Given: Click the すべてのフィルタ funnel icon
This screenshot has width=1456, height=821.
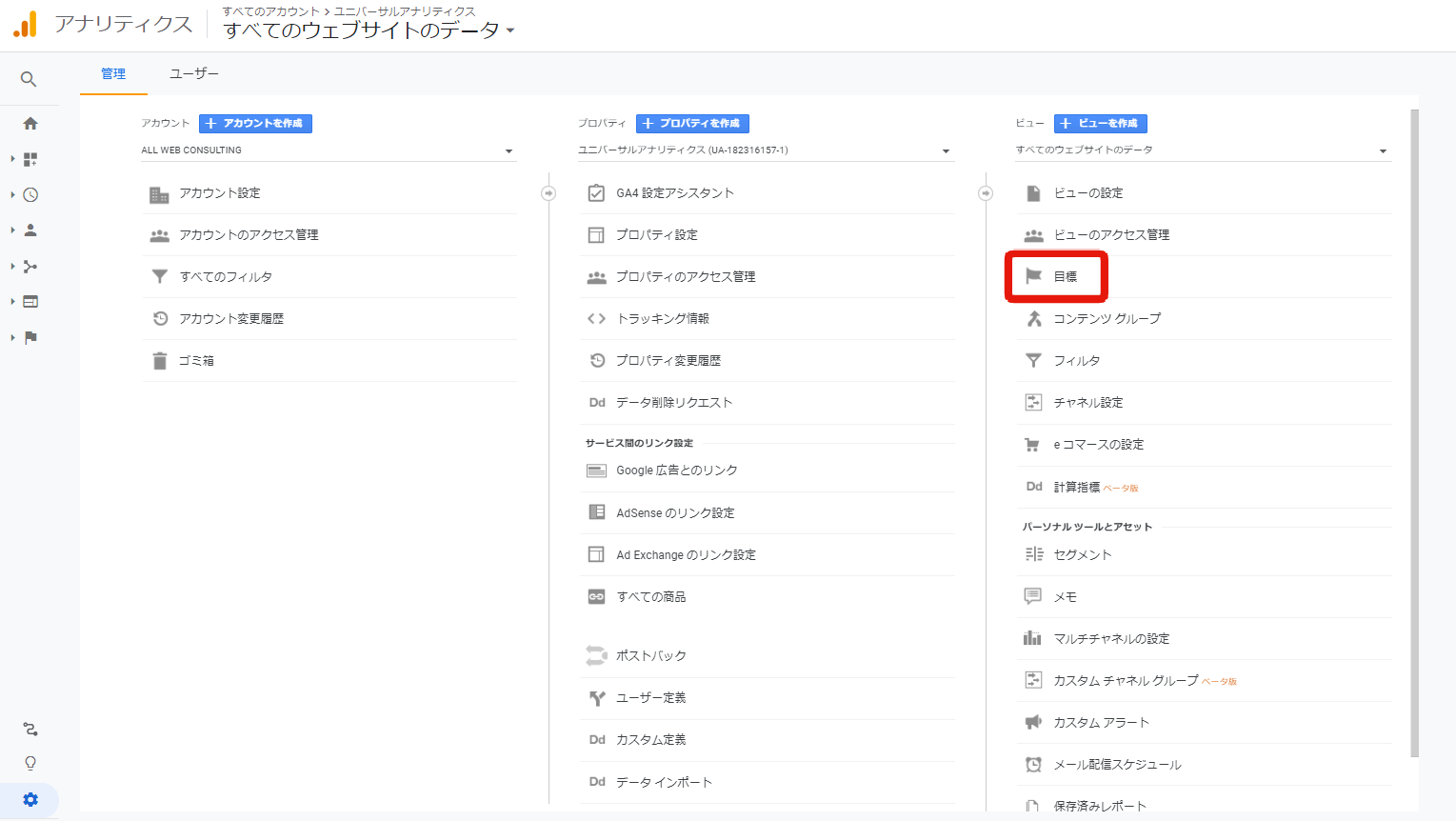Looking at the screenshot, I should pos(160,276).
